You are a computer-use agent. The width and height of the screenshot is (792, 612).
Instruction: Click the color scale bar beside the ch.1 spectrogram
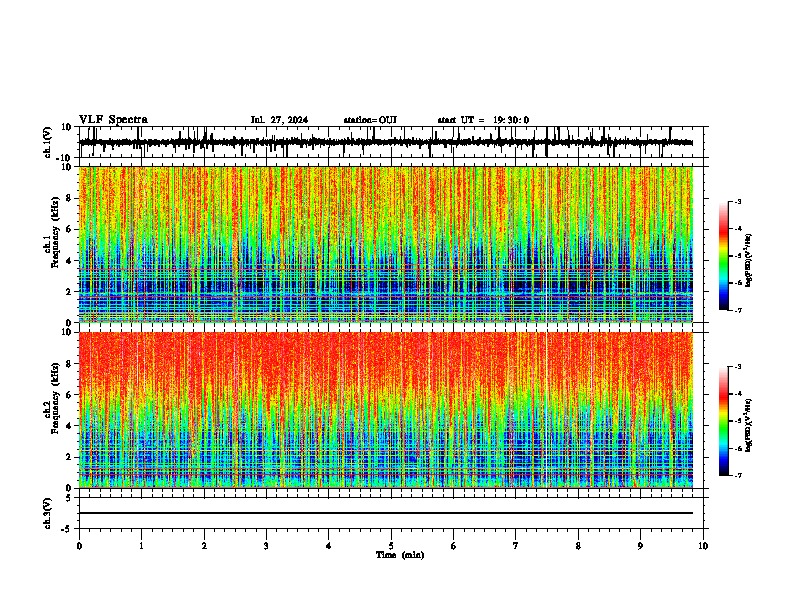click(x=724, y=256)
